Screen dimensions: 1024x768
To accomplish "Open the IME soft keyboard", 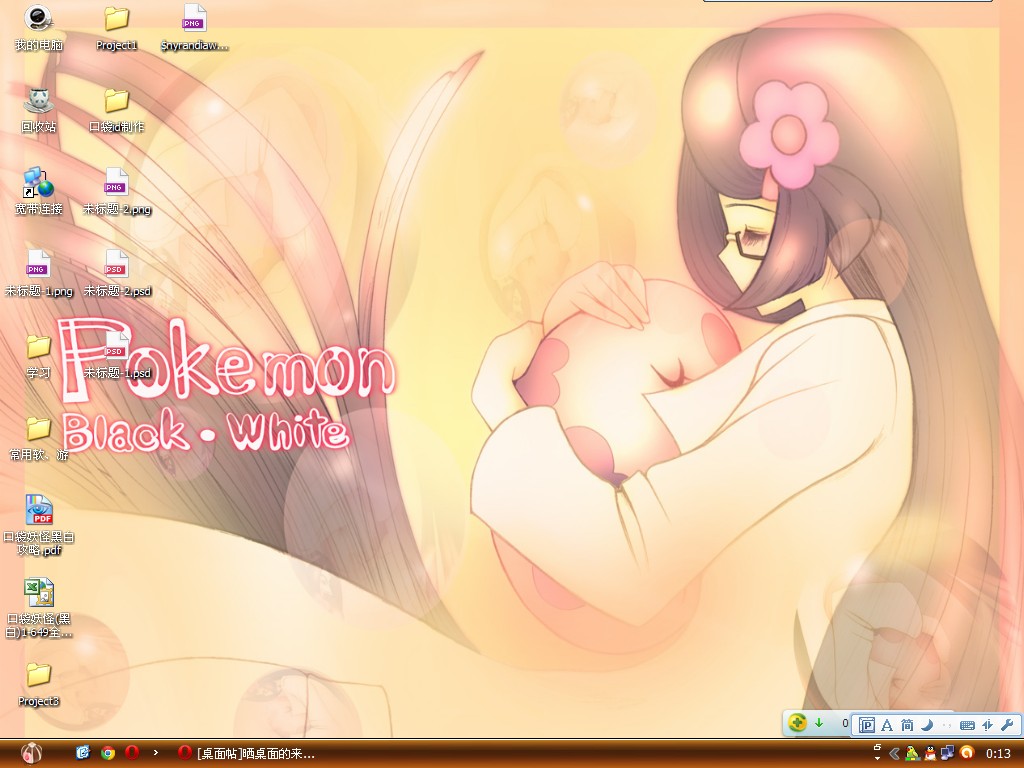I will point(967,725).
